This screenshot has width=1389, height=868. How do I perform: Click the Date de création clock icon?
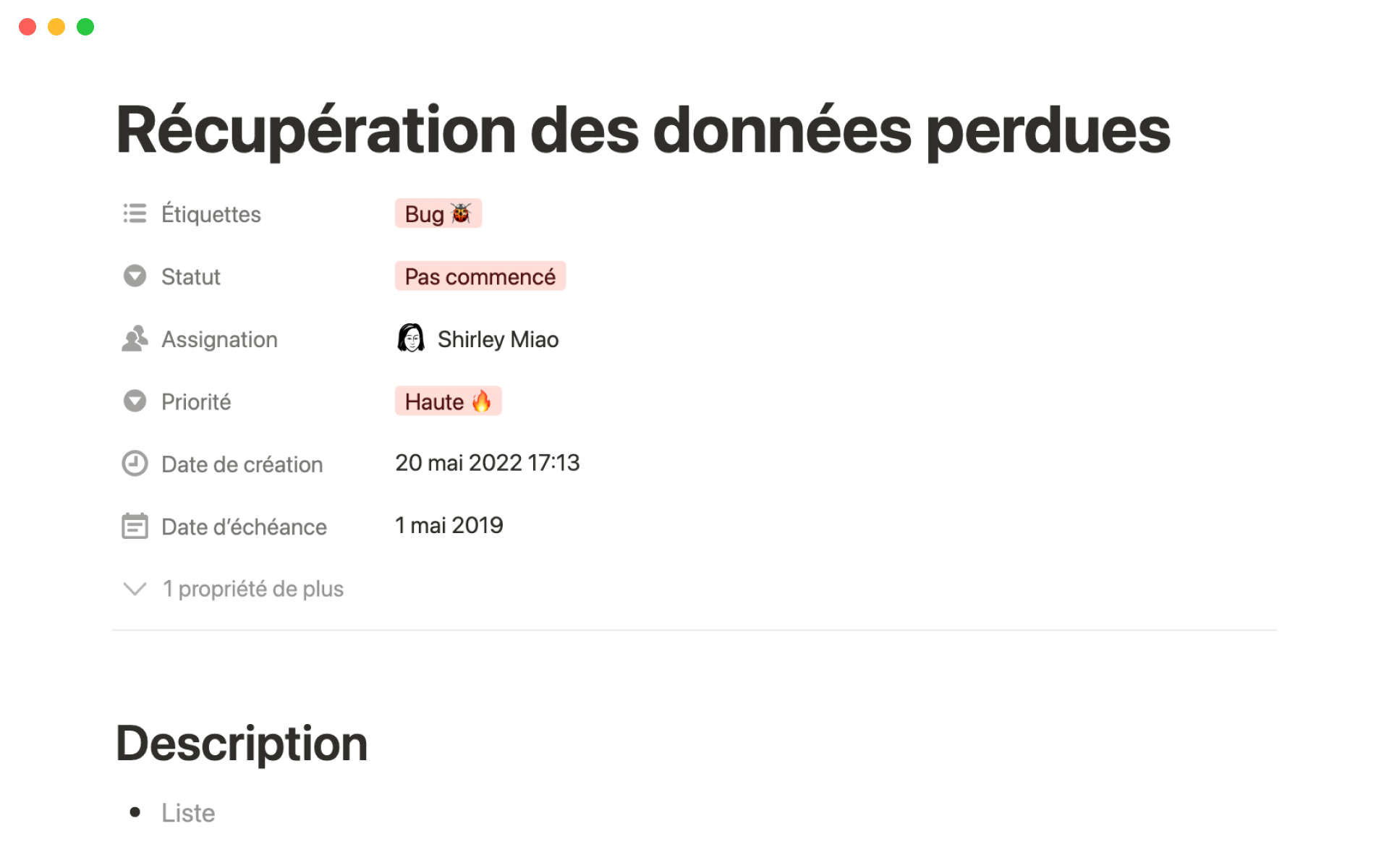pyautogui.click(x=135, y=464)
